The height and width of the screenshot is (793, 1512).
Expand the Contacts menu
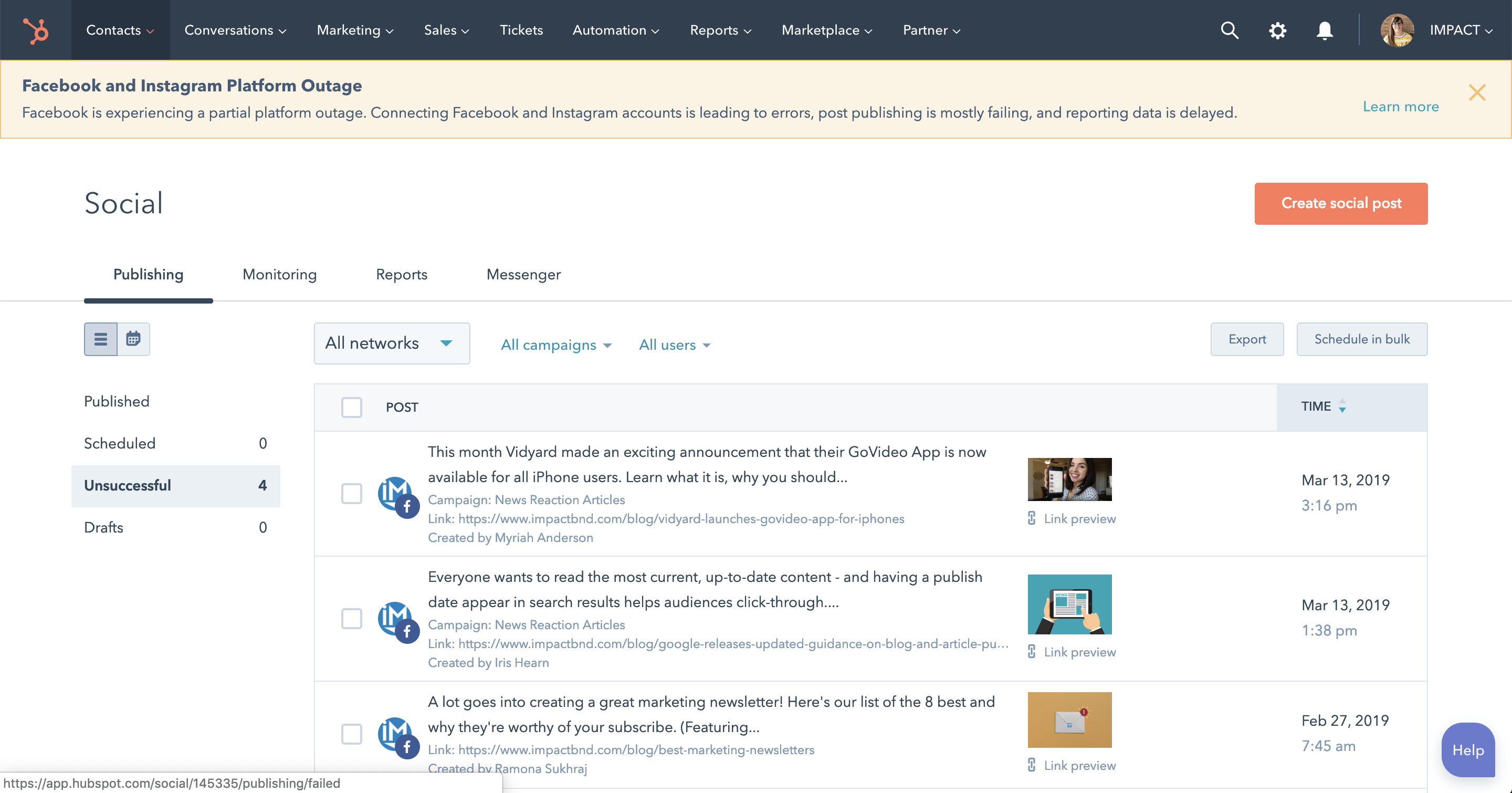point(120,30)
